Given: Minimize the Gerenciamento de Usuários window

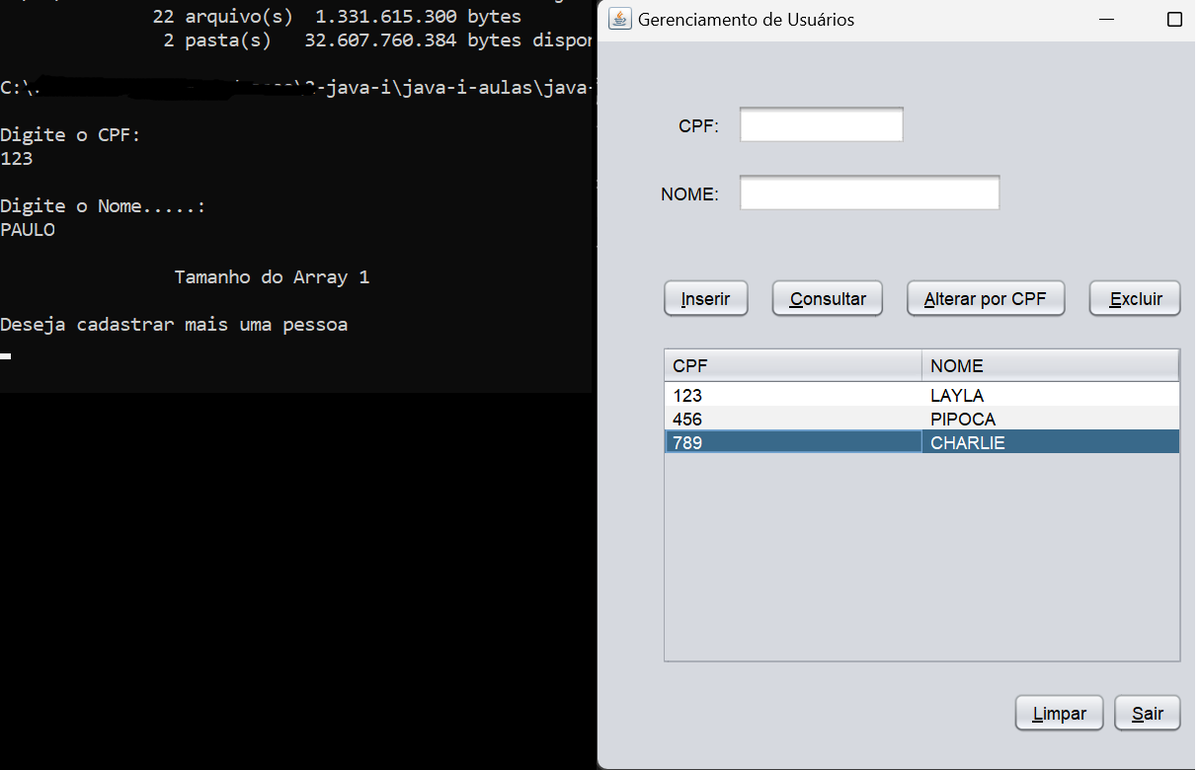Looking at the screenshot, I should 1106,20.
